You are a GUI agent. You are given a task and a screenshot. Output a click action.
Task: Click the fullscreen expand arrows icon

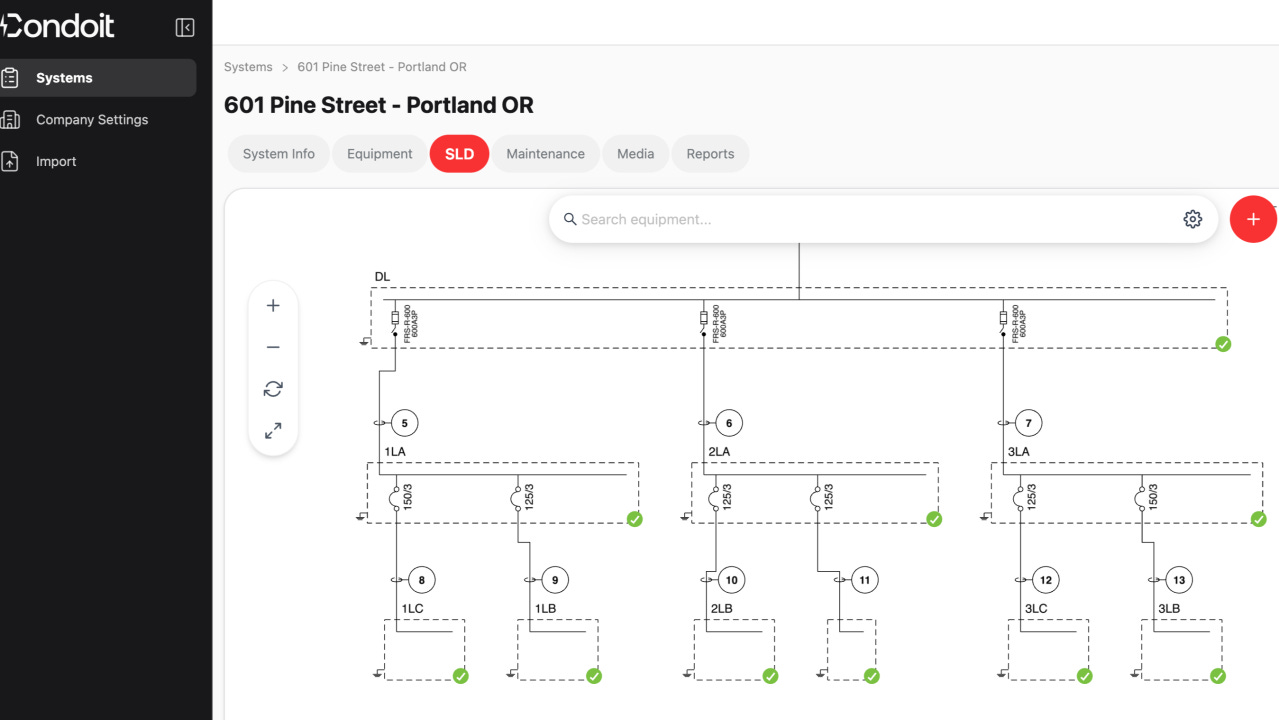(273, 431)
